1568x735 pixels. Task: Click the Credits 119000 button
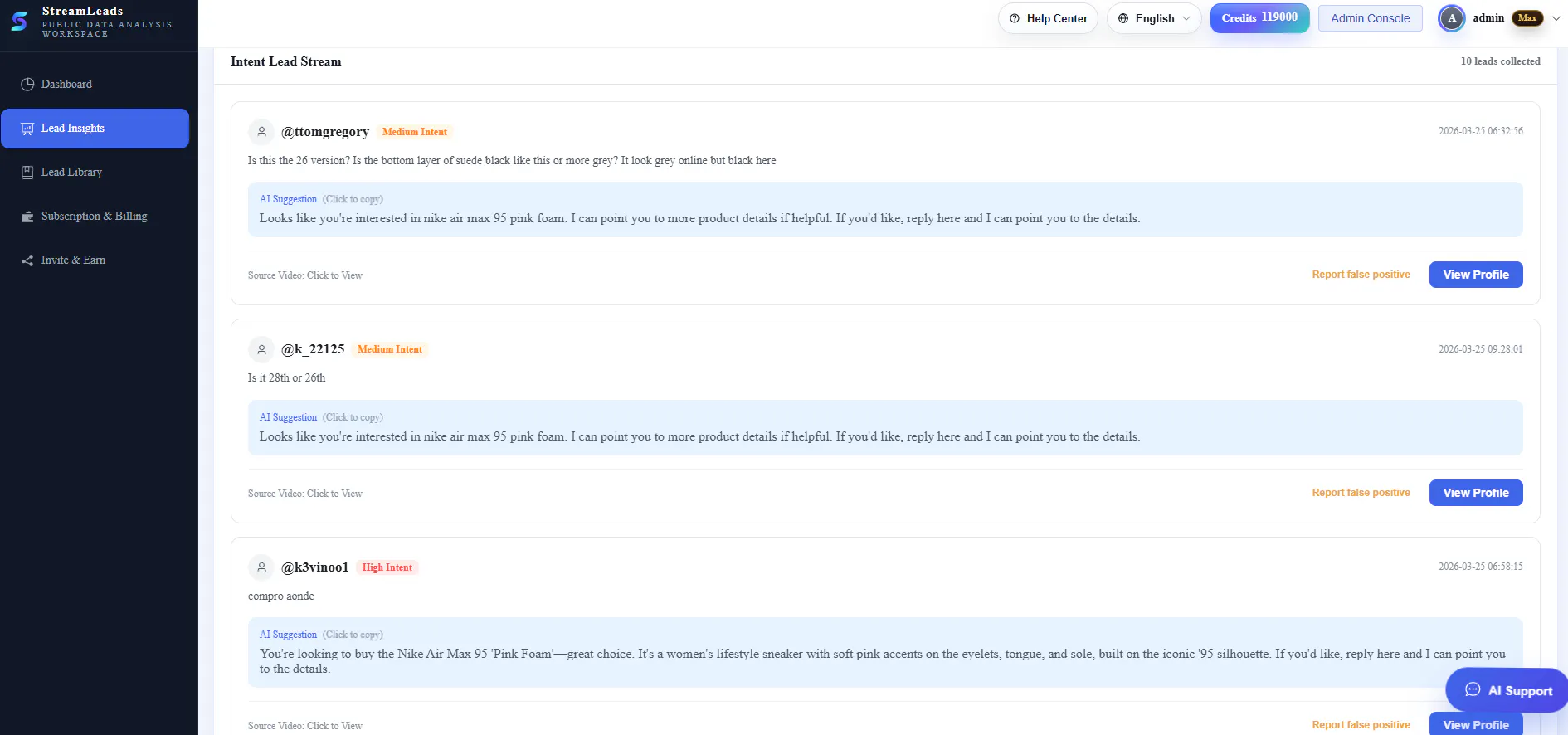[1259, 18]
